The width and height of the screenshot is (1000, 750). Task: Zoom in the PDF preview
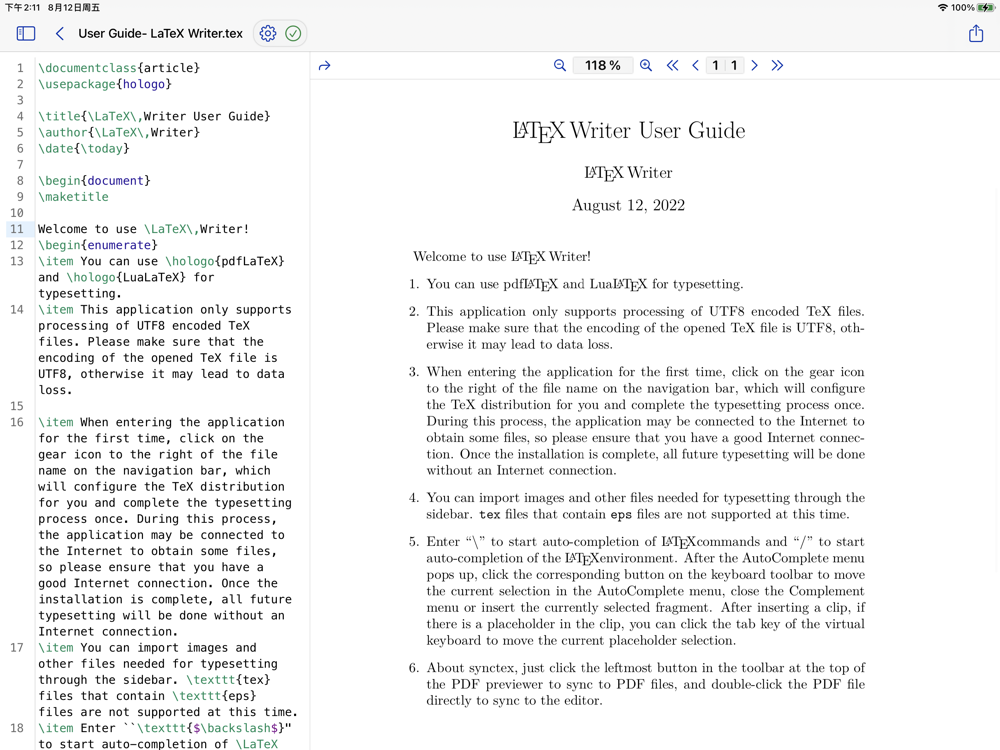pyautogui.click(x=646, y=65)
